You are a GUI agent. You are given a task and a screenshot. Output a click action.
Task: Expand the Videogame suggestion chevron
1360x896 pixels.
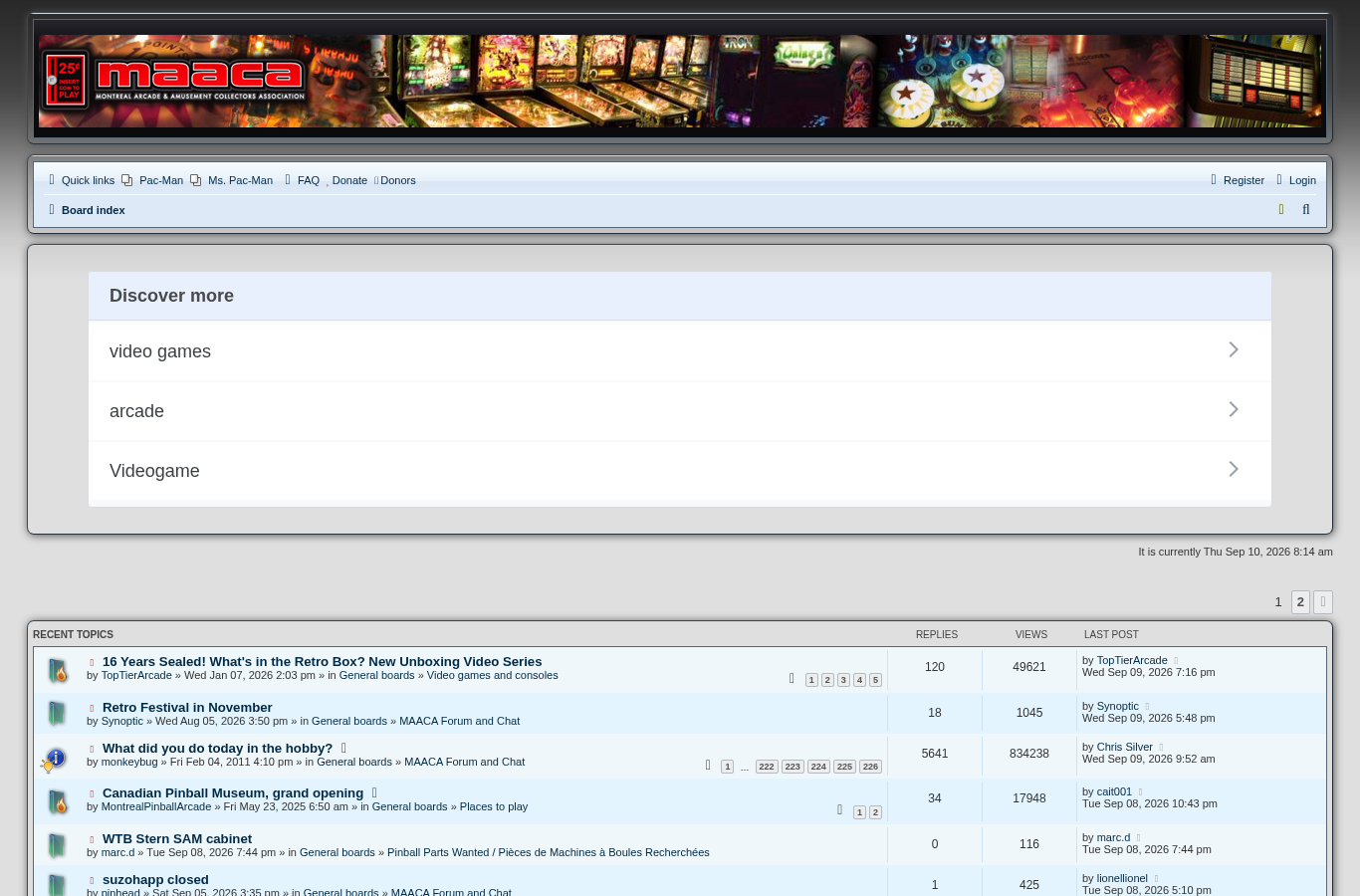click(x=1234, y=469)
